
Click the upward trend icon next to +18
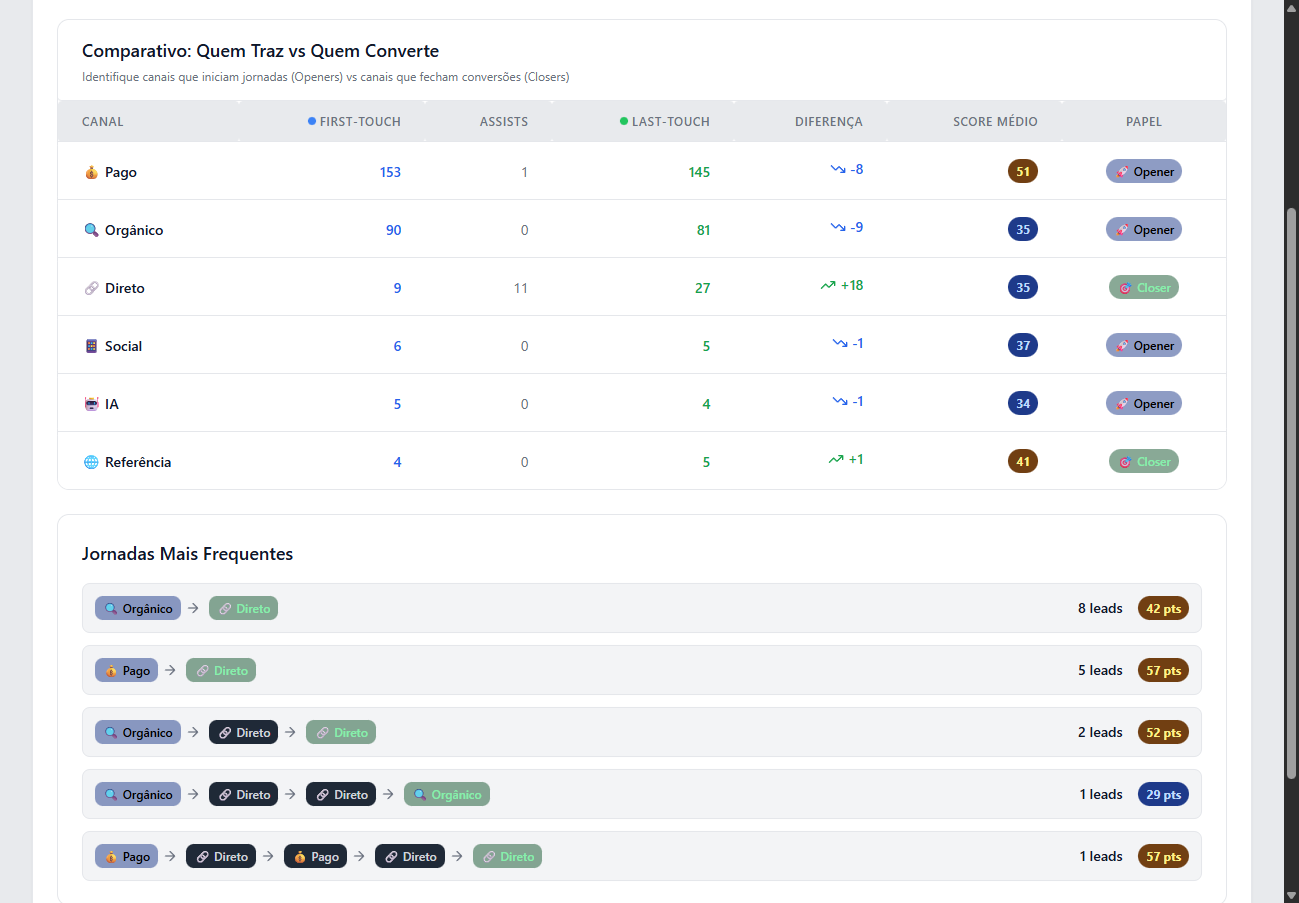coord(828,285)
